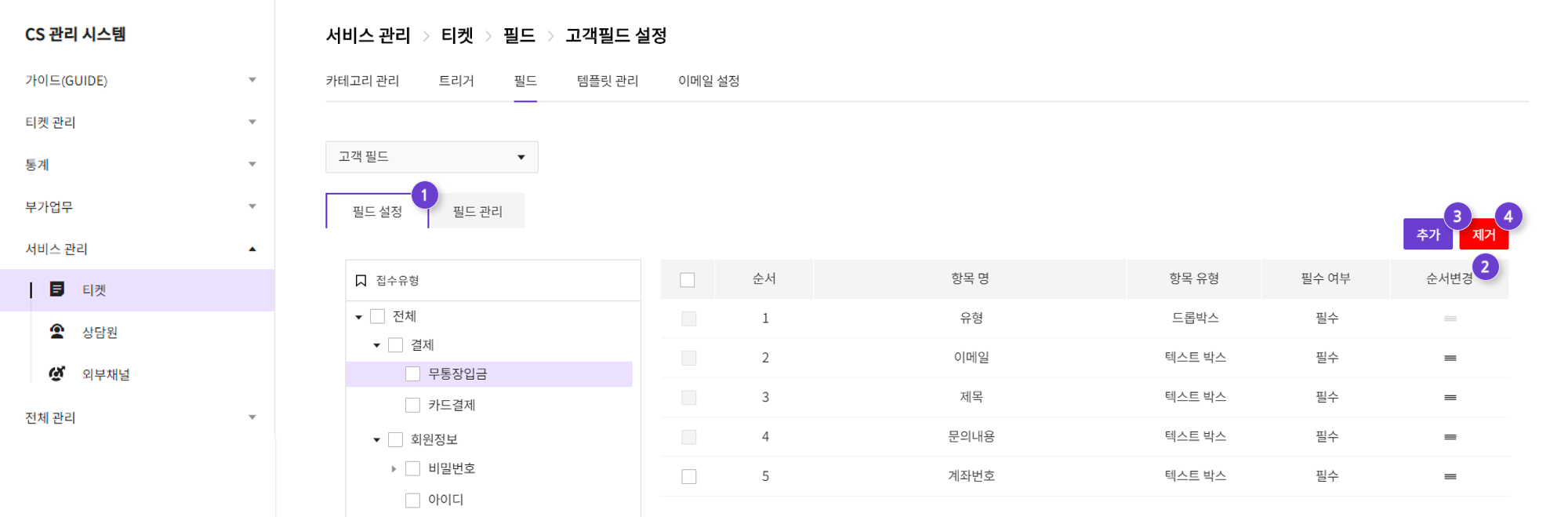Click the reorder handle for 문의내용 row
Viewport: 1568px width, 517px height.
(x=1450, y=437)
